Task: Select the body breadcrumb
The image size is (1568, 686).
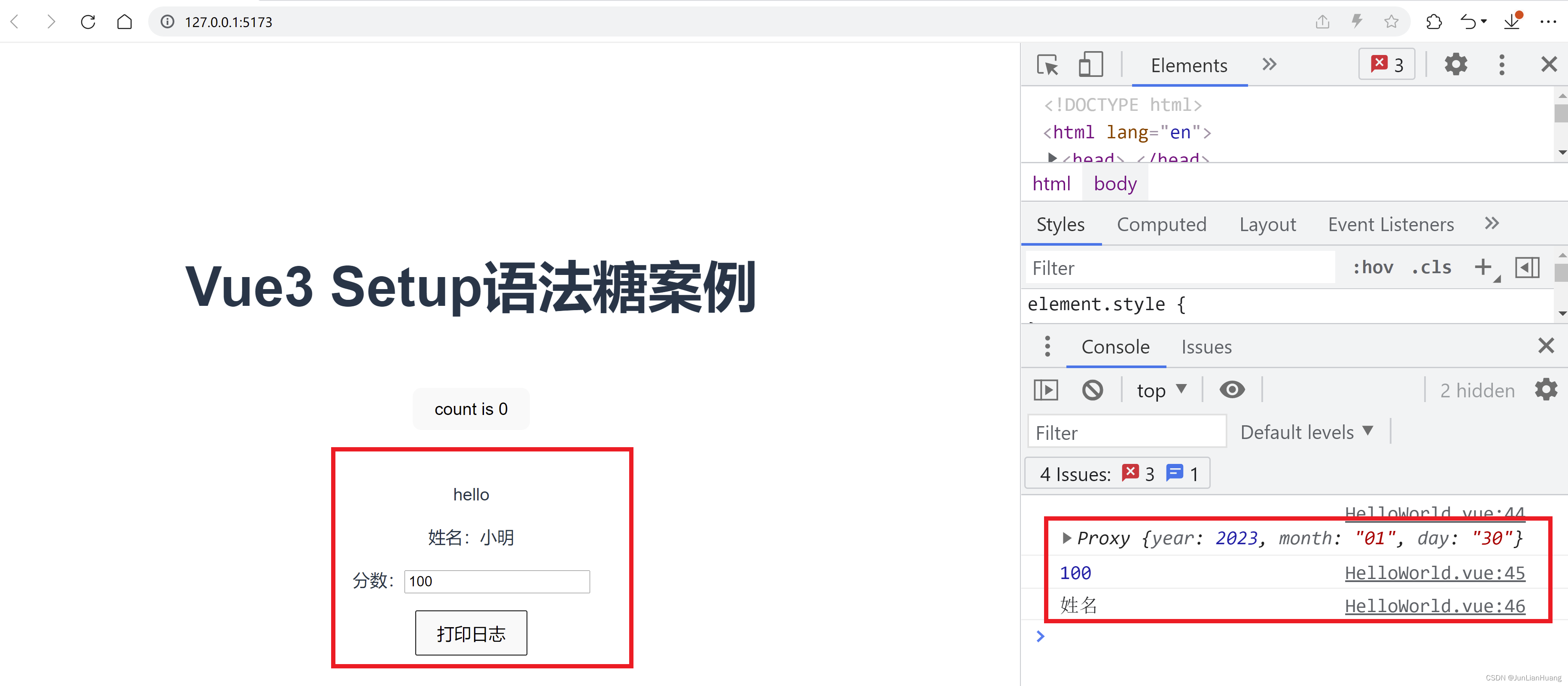Action: pyautogui.click(x=1114, y=184)
